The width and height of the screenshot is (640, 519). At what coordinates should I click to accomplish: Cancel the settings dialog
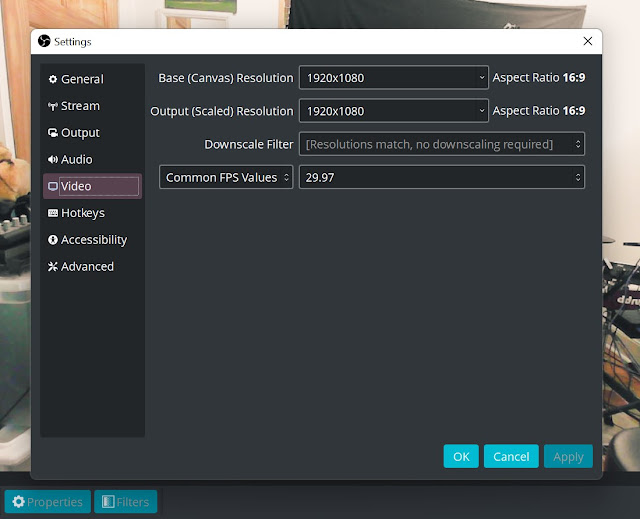[511, 456]
